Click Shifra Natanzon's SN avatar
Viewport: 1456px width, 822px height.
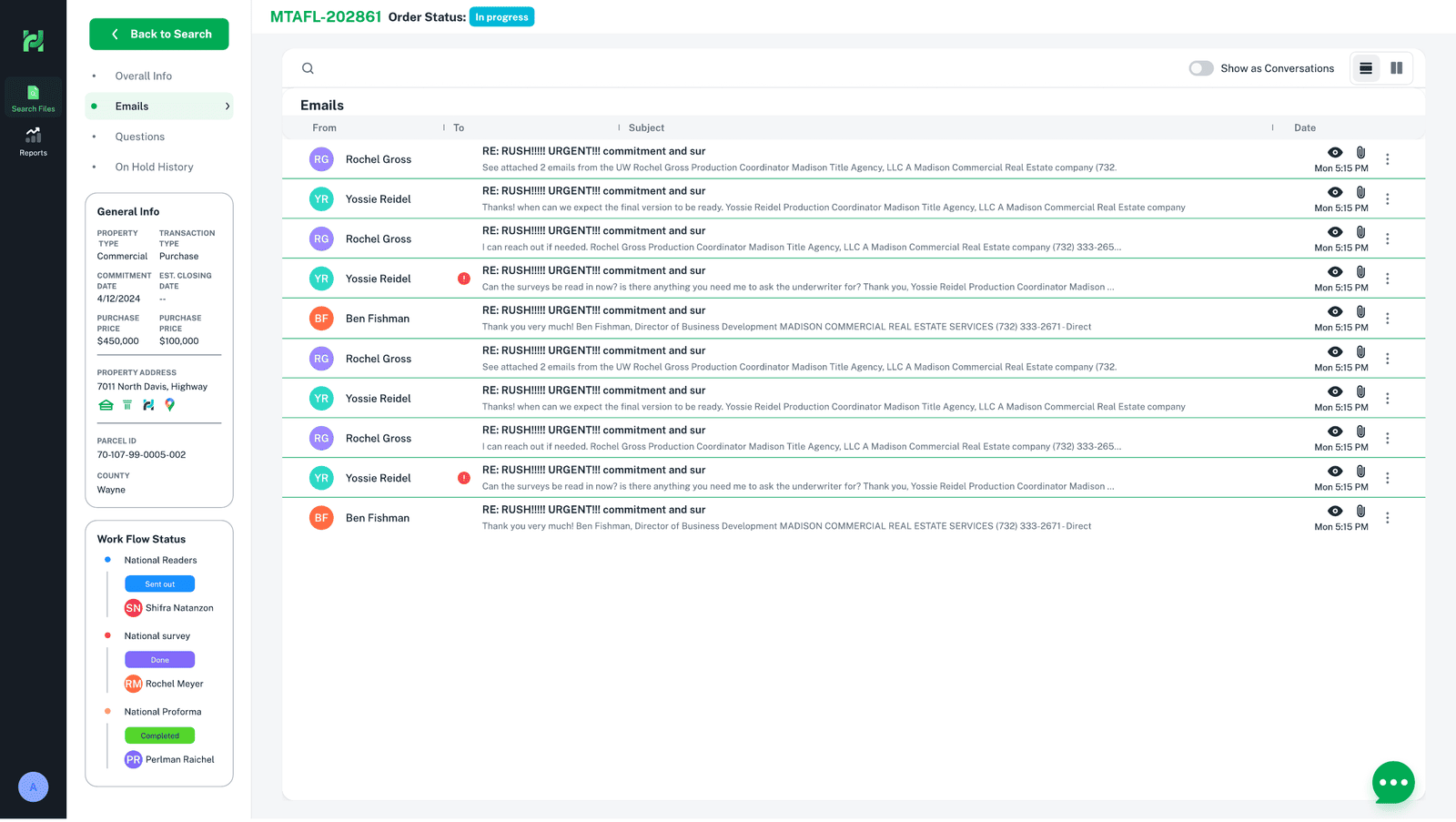134,608
